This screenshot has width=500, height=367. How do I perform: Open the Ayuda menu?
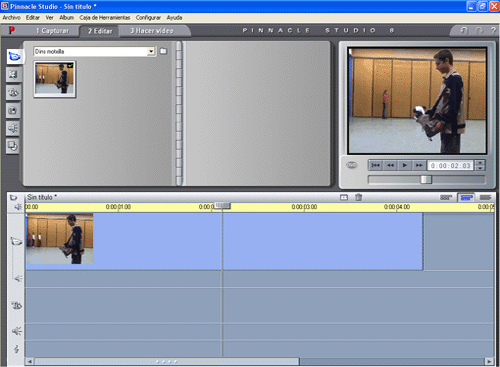(x=174, y=18)
